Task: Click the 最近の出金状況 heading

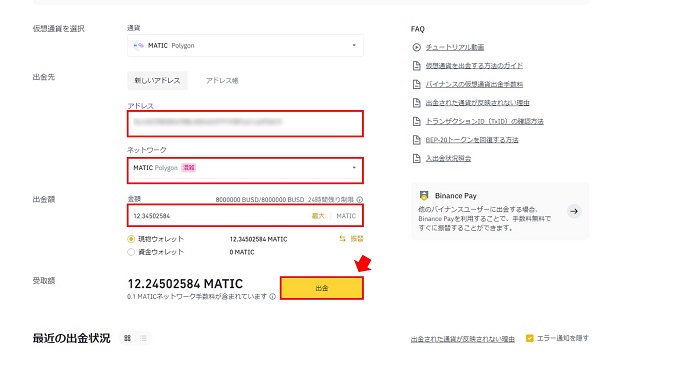Action: pyautogui.click(x=72, y=338)
